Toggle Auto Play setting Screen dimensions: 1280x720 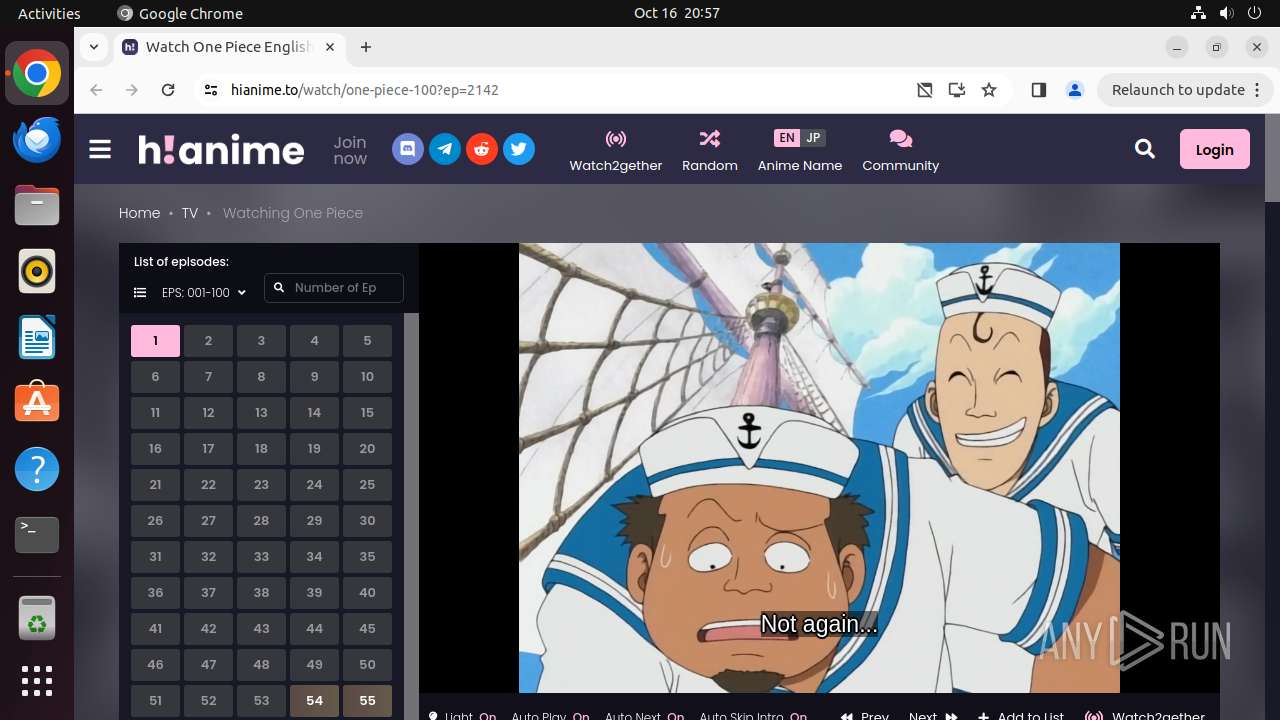coord(550,715)
